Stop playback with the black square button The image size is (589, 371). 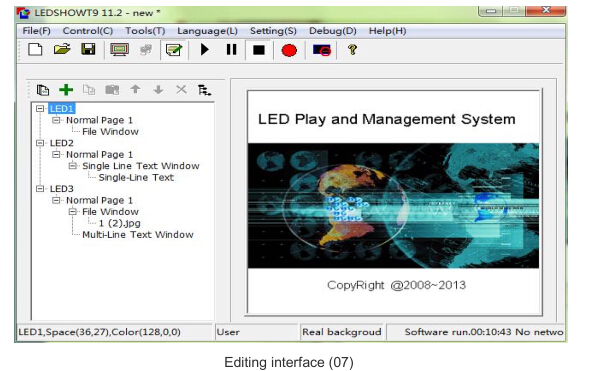click(x=259, y=50)
